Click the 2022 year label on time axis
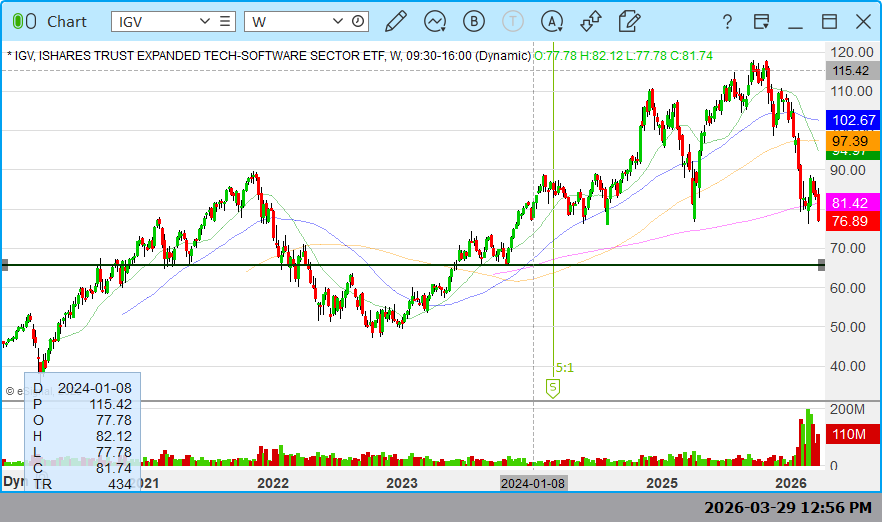The height and width of the screenshot is (522, 882). (273, 483)
